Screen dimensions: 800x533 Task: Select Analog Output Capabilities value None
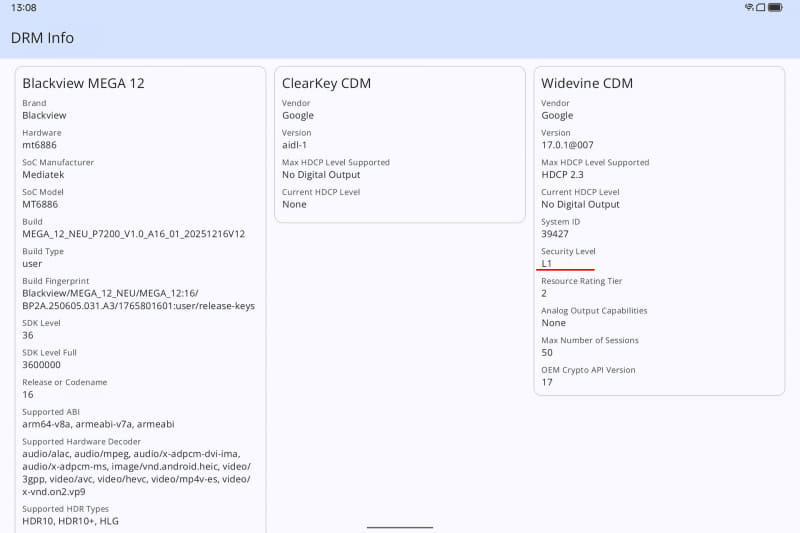coord(554,323)
